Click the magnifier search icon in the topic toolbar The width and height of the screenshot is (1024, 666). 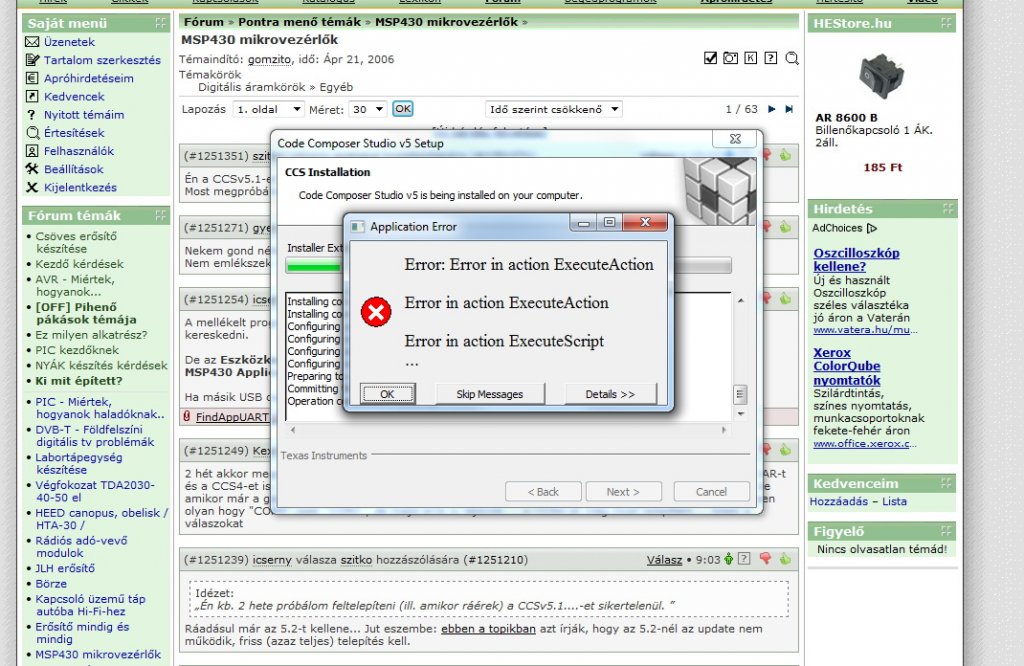point(792,58)
